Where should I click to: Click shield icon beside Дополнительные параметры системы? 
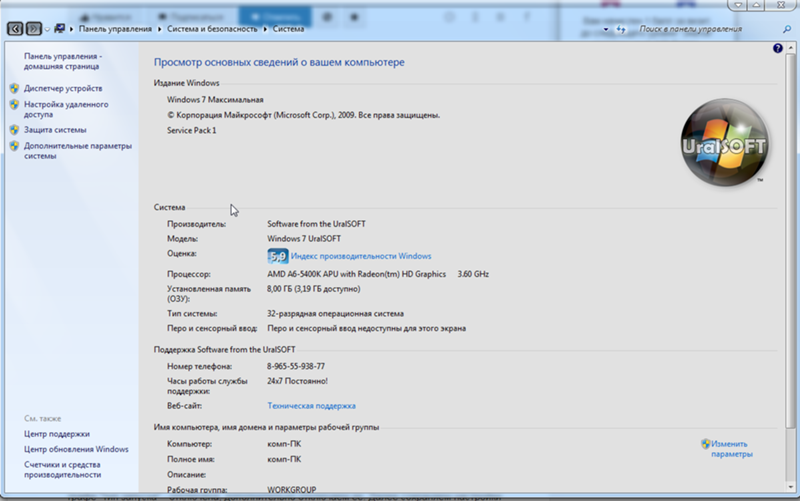[x=14, y=146]
